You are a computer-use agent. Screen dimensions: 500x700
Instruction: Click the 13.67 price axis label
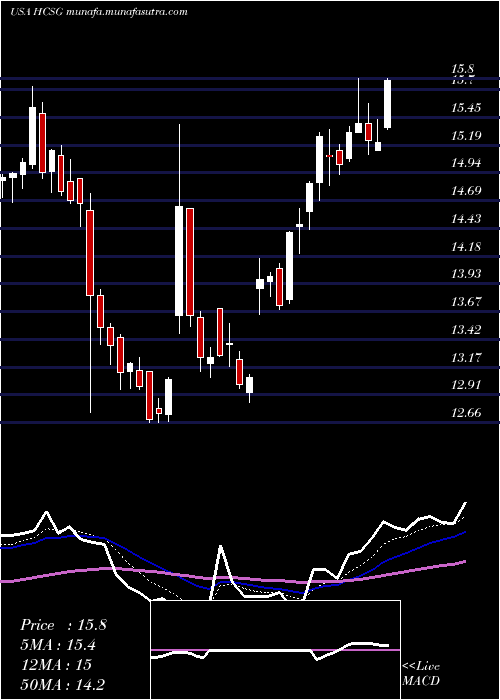coord(466,301)
